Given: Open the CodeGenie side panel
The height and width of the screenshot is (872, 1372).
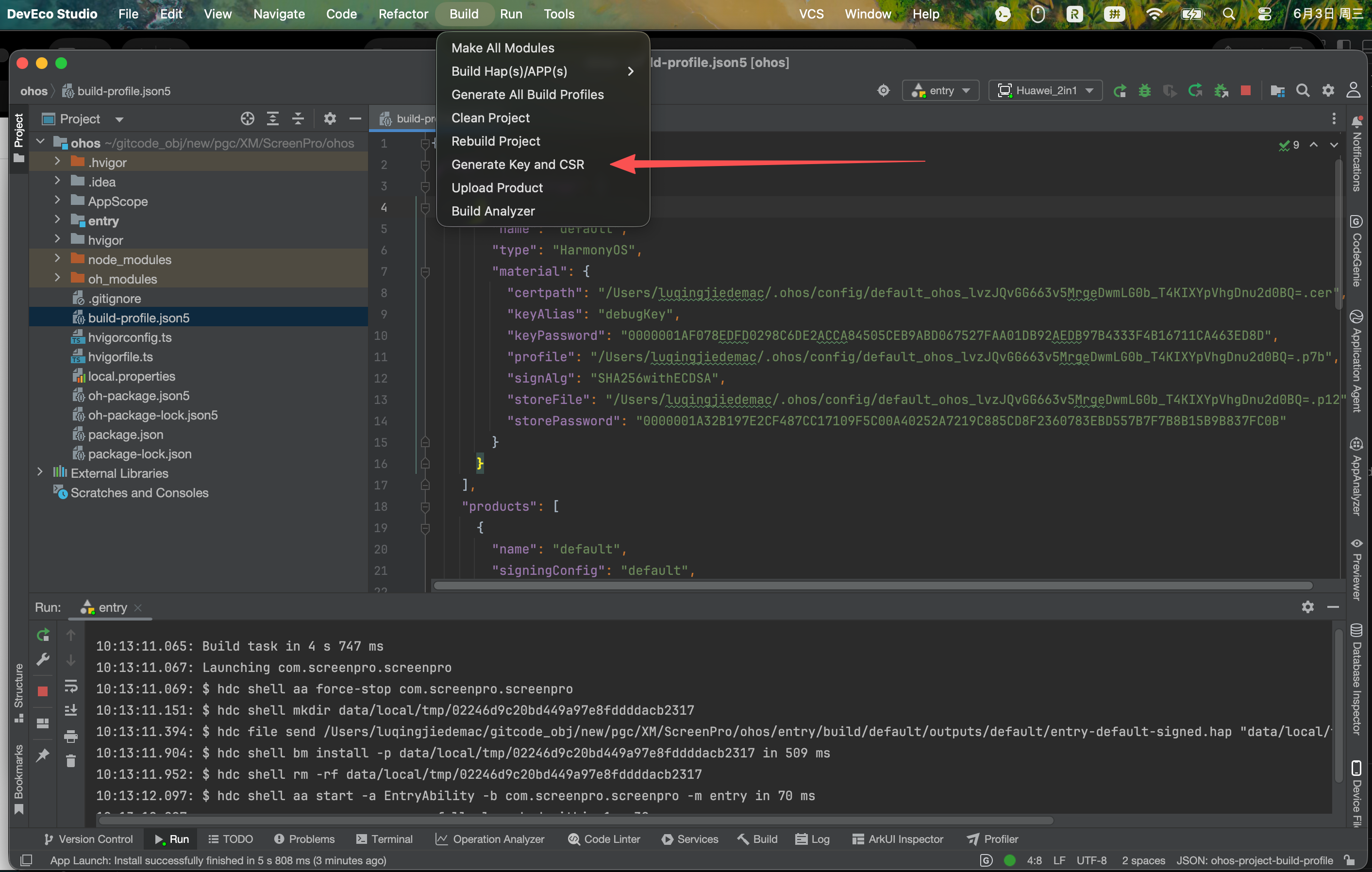Looking at the screenshot, I should pyautogui.click(x=1356, y=251).
